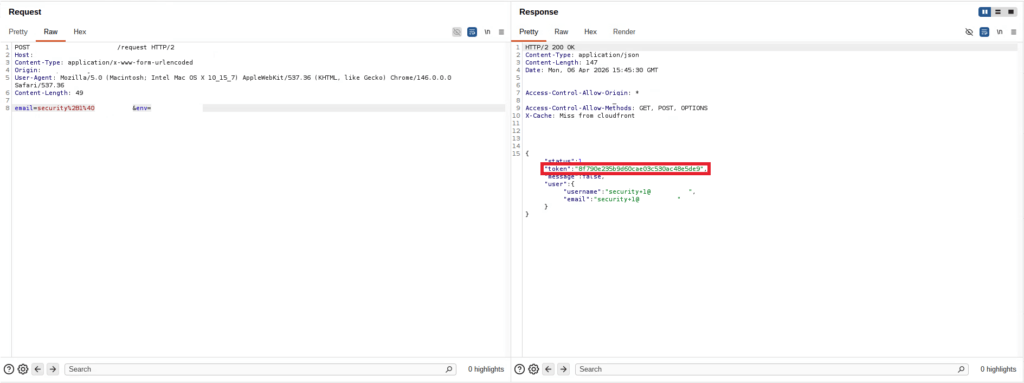Screen dimensions: 1024x383
Task: Toggle show non-printable \n in Response
Action: (999, 31)
